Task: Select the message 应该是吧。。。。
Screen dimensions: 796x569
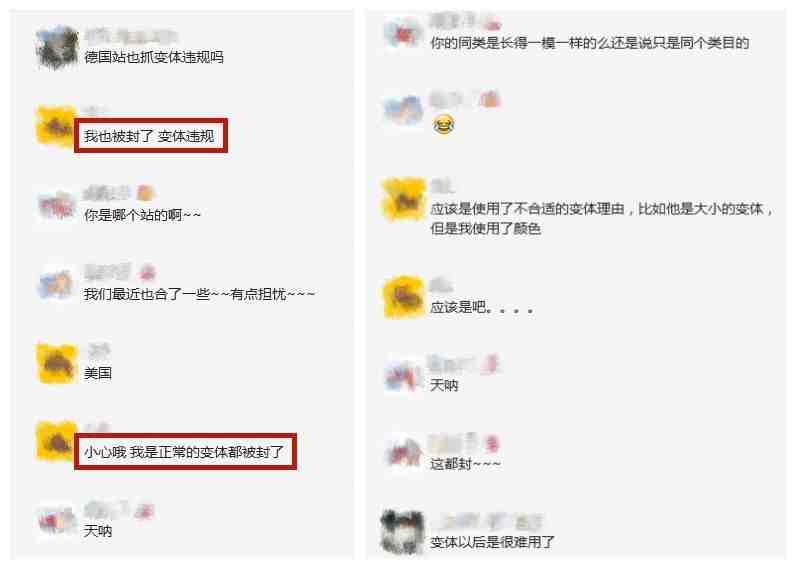Action: 481,307
